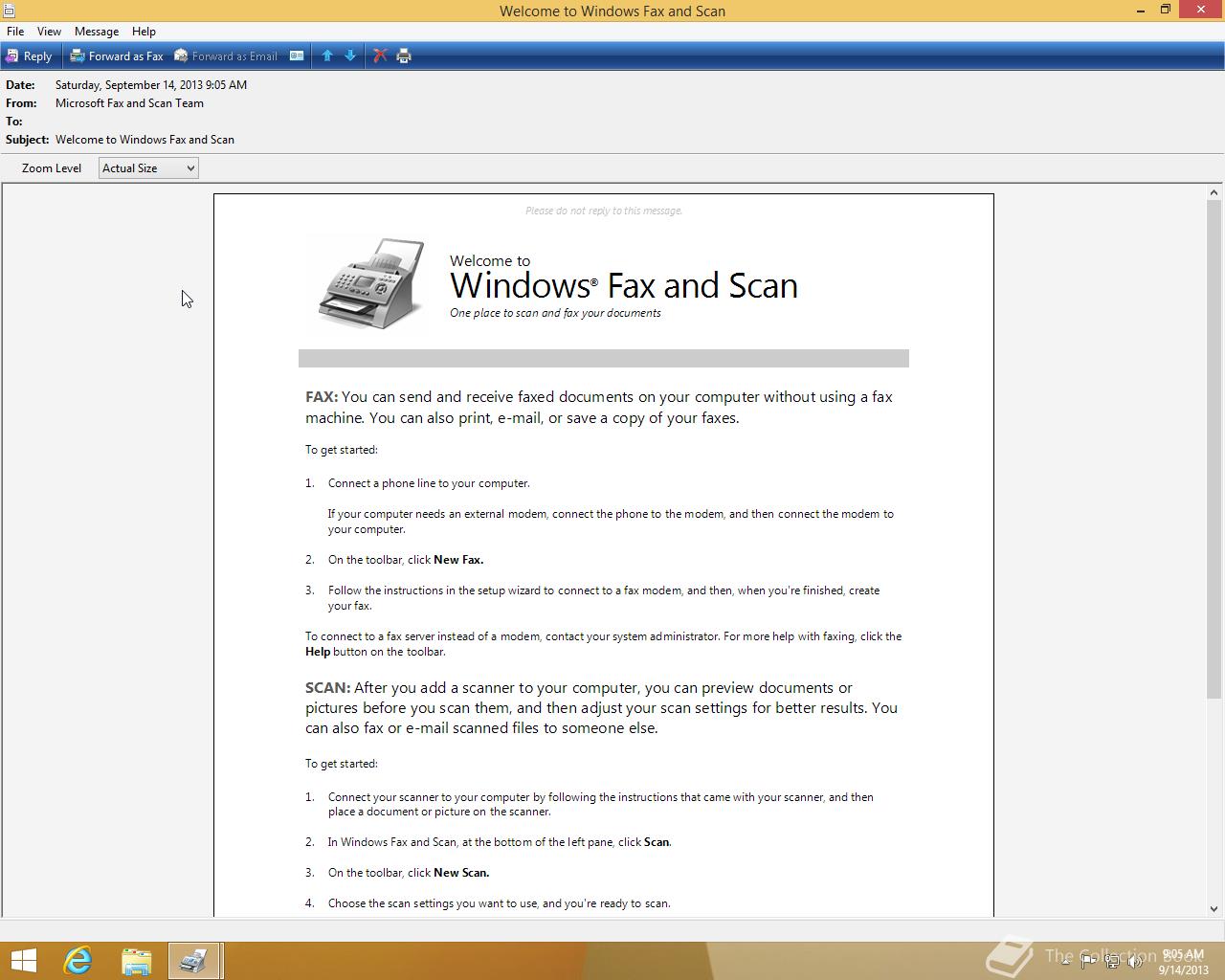Click the Reply toolbar button
The height and width of the screenshot is (980, 1225).
(29, 56)
